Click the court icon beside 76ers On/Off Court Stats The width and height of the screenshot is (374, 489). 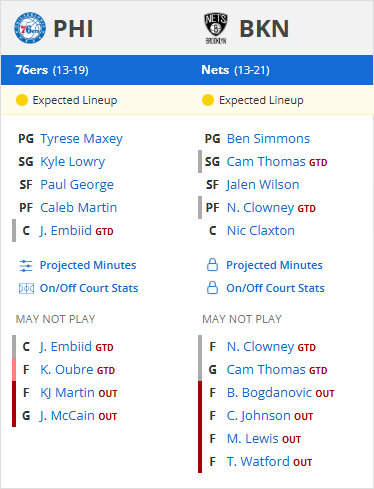(26, 288)
